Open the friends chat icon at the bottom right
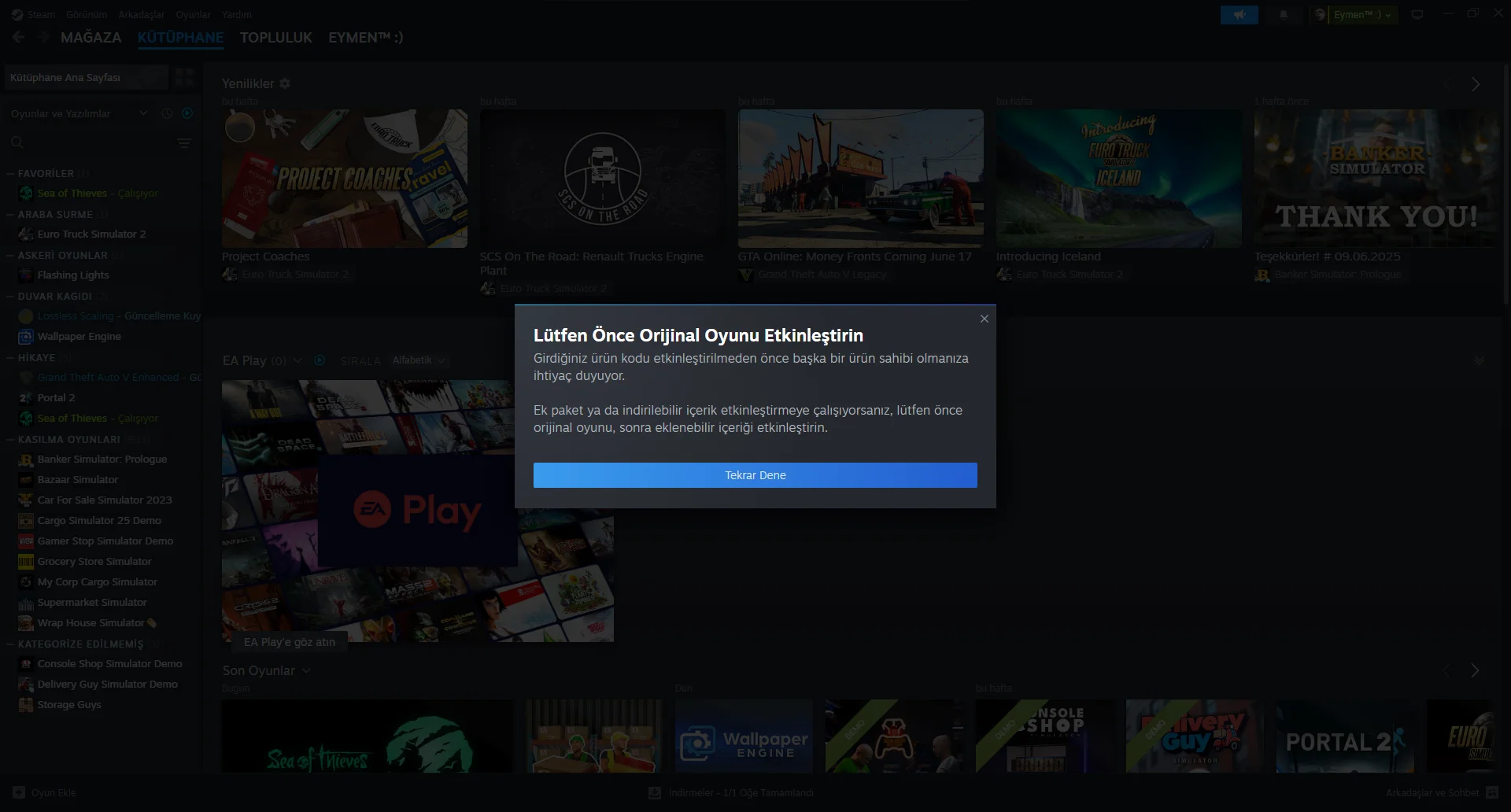 coord(1492,792)
